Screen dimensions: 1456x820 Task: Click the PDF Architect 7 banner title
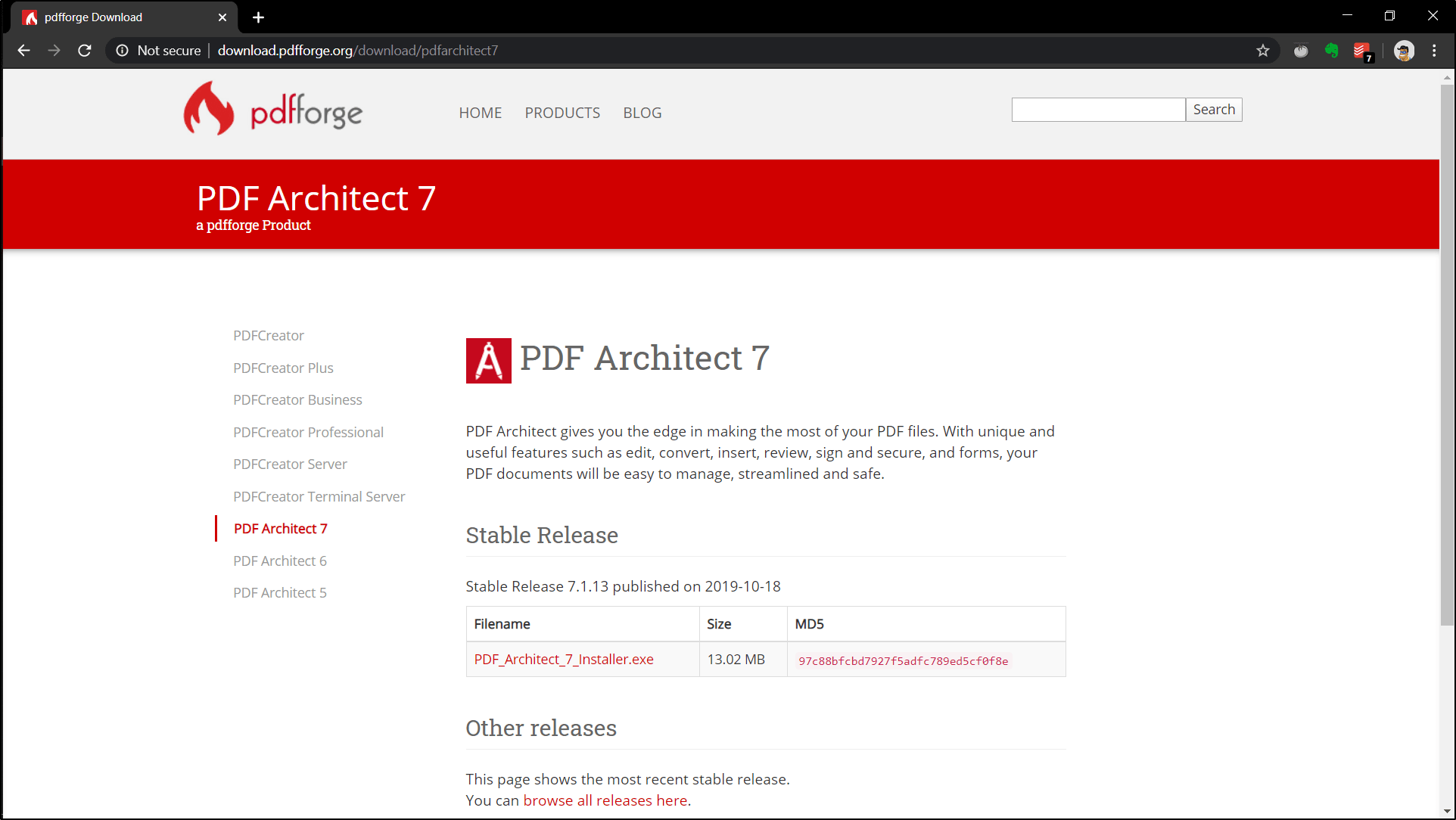(x=316, y=198)
